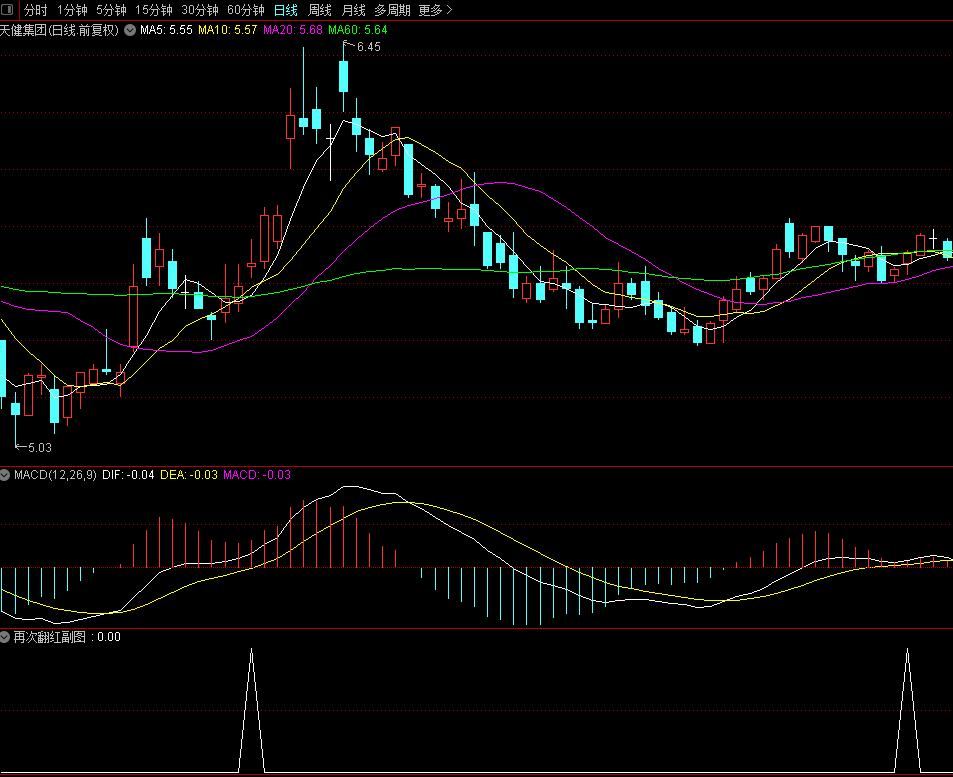Switch to 月线 monthly chart
Image resolution: width=953 pixels, height=777 pixels.
coord(353,10)
